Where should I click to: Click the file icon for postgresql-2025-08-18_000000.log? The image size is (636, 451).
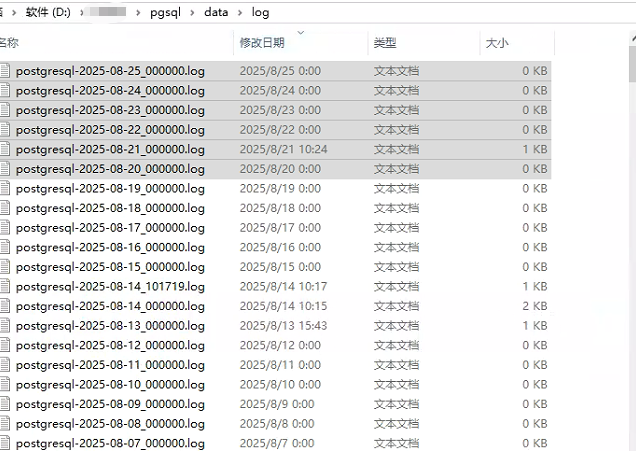pyautogui.click(x=4, y=208)
